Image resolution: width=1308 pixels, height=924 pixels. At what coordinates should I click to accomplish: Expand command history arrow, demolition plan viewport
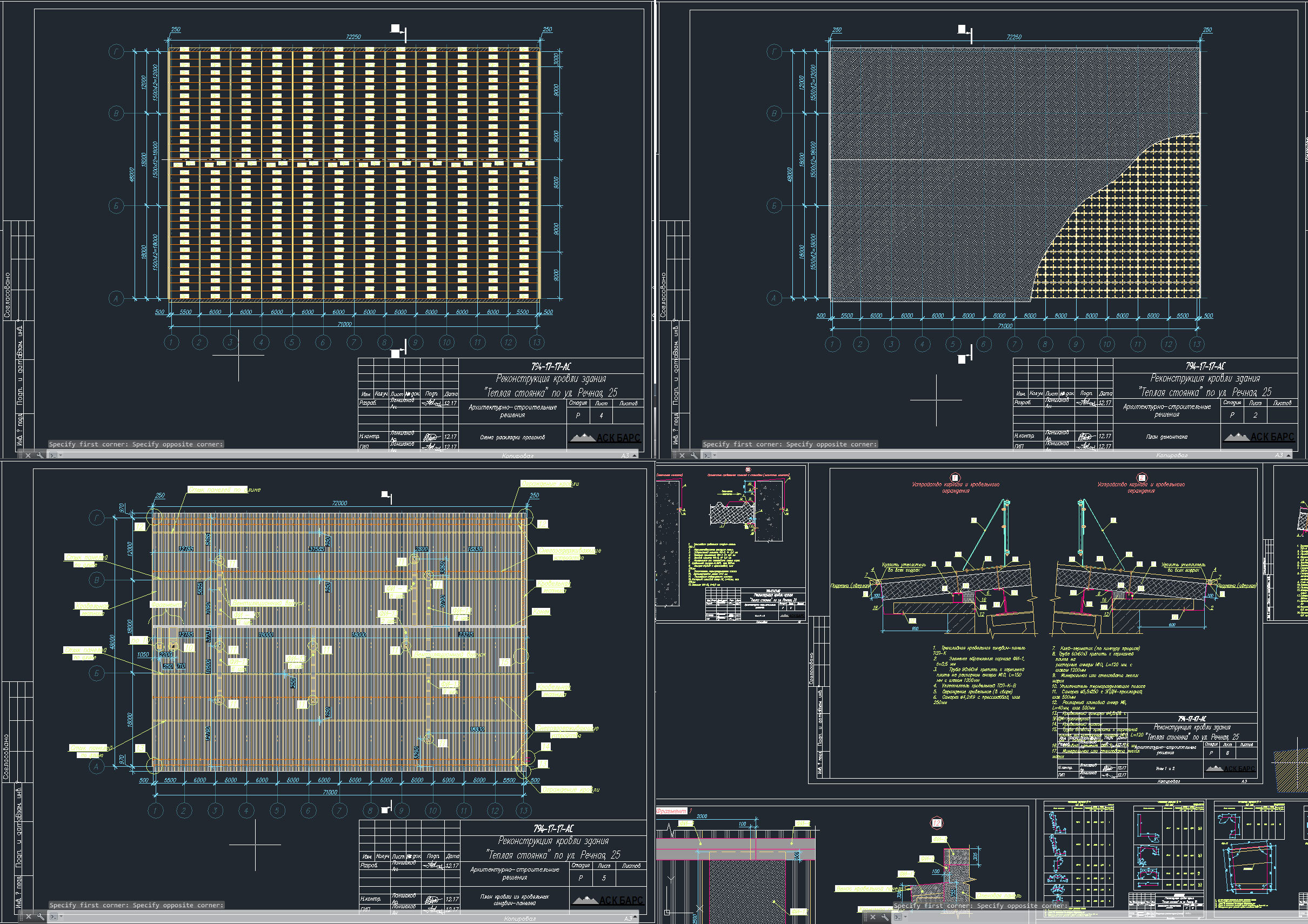[1288, 455]
